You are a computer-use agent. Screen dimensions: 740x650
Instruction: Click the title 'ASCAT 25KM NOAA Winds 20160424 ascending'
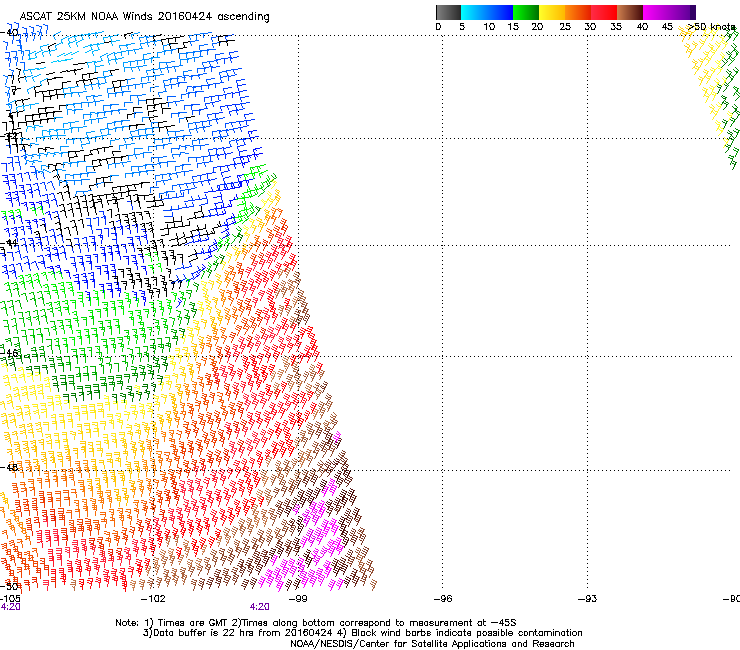(144, 17)
